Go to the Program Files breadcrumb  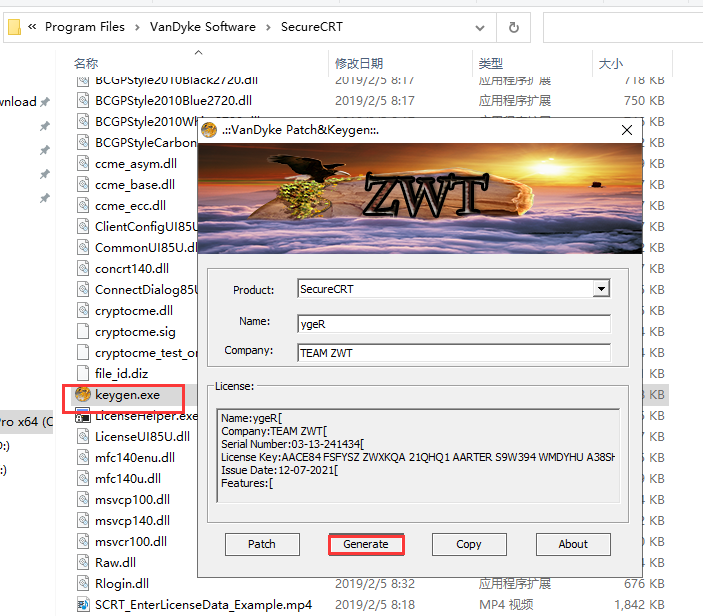click(85, 27)
